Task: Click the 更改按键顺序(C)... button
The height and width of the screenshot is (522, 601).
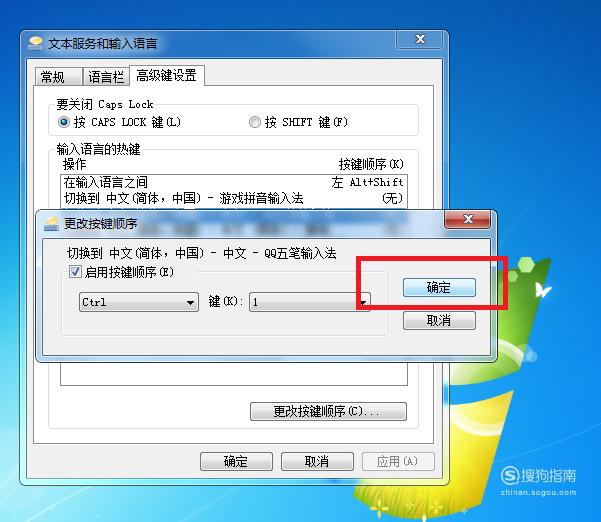Action: (x=328, y=411)
